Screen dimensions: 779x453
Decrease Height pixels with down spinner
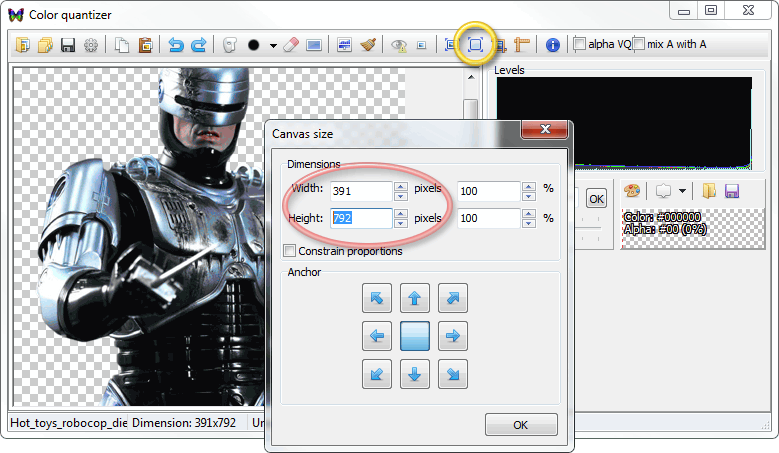400,223
